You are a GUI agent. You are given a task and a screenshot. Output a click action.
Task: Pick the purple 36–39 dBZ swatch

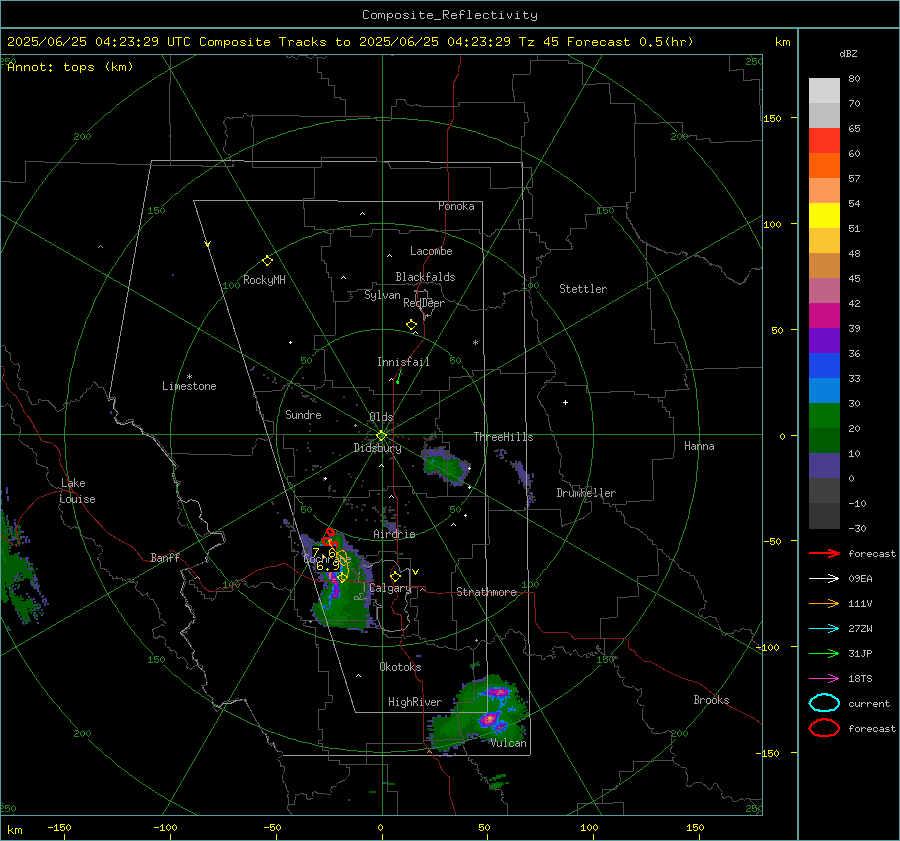824,341
